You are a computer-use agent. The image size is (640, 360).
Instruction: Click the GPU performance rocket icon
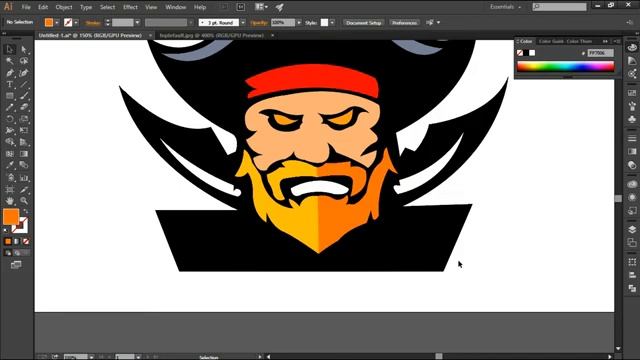(x=280, y=7)
